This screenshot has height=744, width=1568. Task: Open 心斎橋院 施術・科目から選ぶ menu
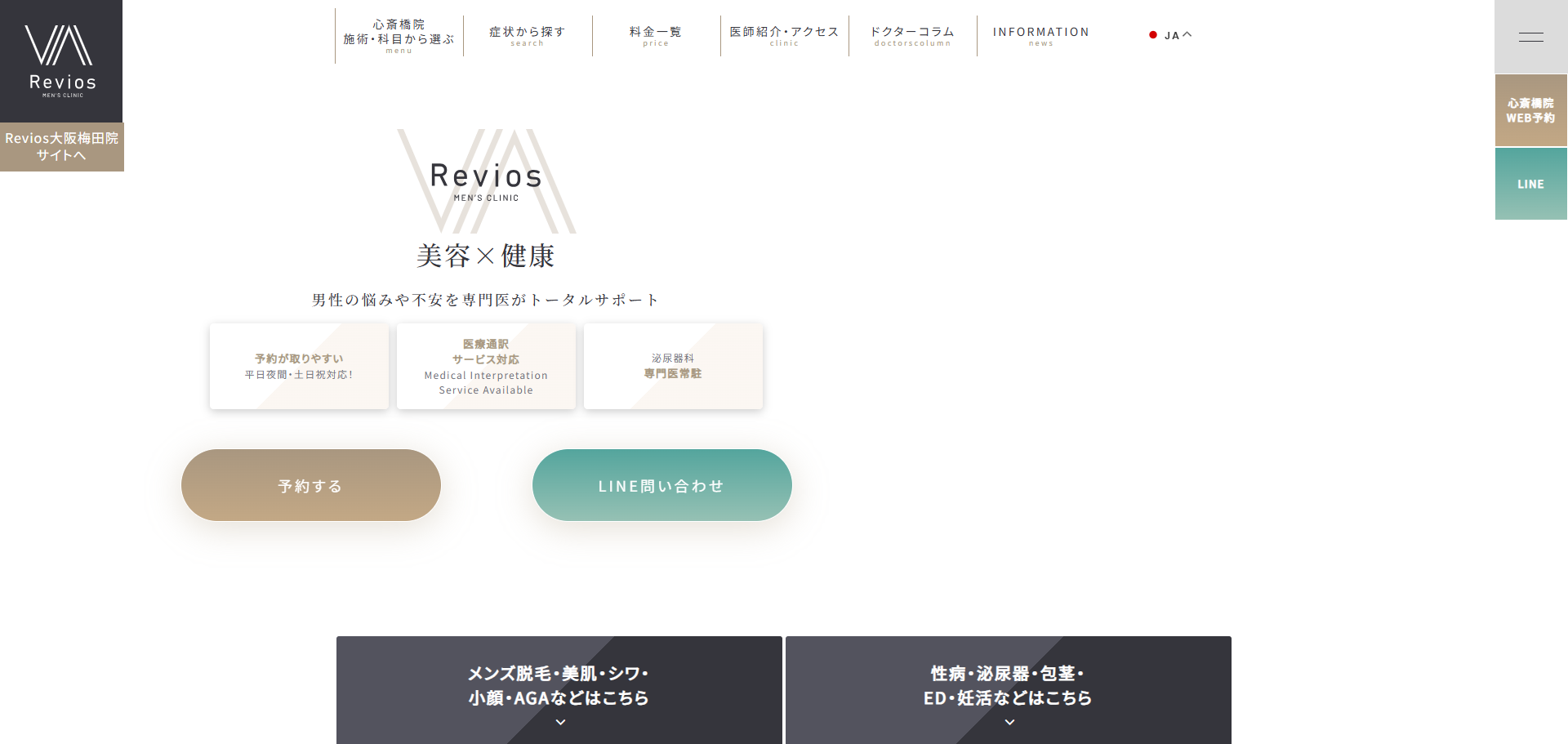[399, 36]
